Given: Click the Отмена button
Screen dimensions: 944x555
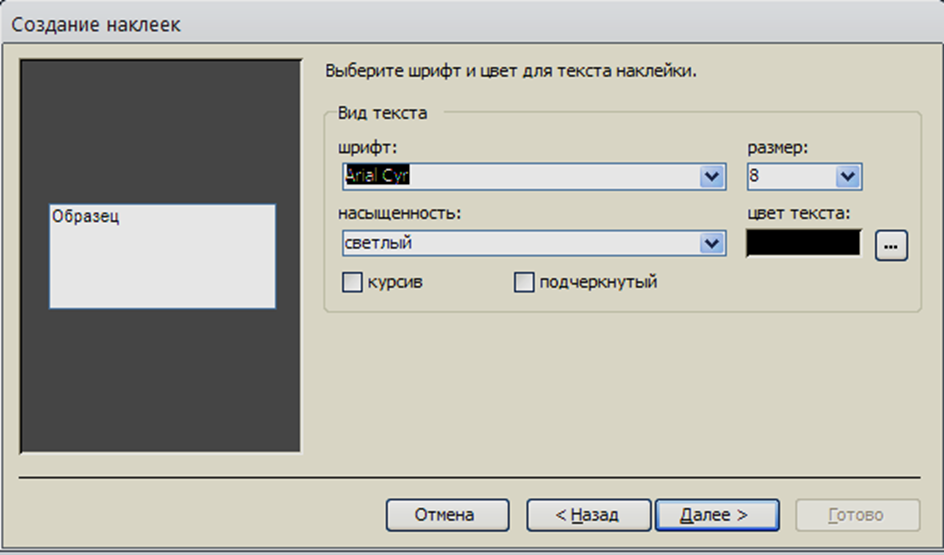Looking at the screenshot, I should tap(447, 515).
